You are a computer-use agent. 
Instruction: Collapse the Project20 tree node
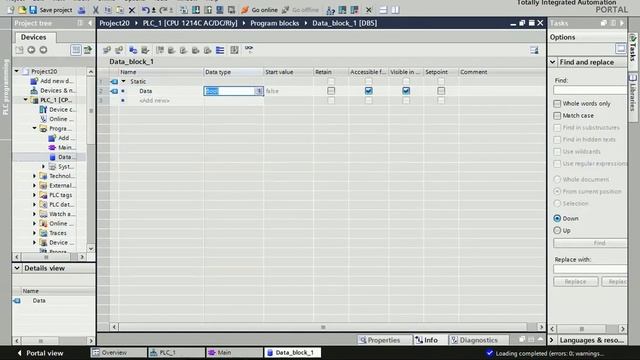click(x=17, y=71)
